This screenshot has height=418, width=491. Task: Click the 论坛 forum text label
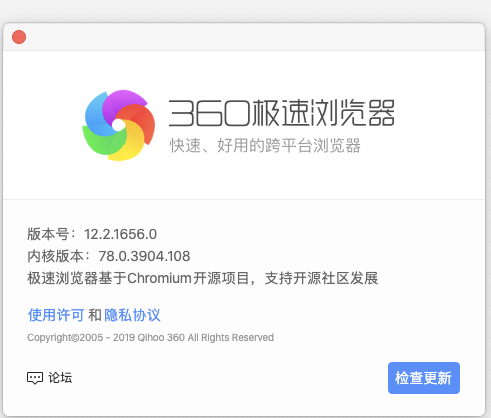(x=60, y=378)
